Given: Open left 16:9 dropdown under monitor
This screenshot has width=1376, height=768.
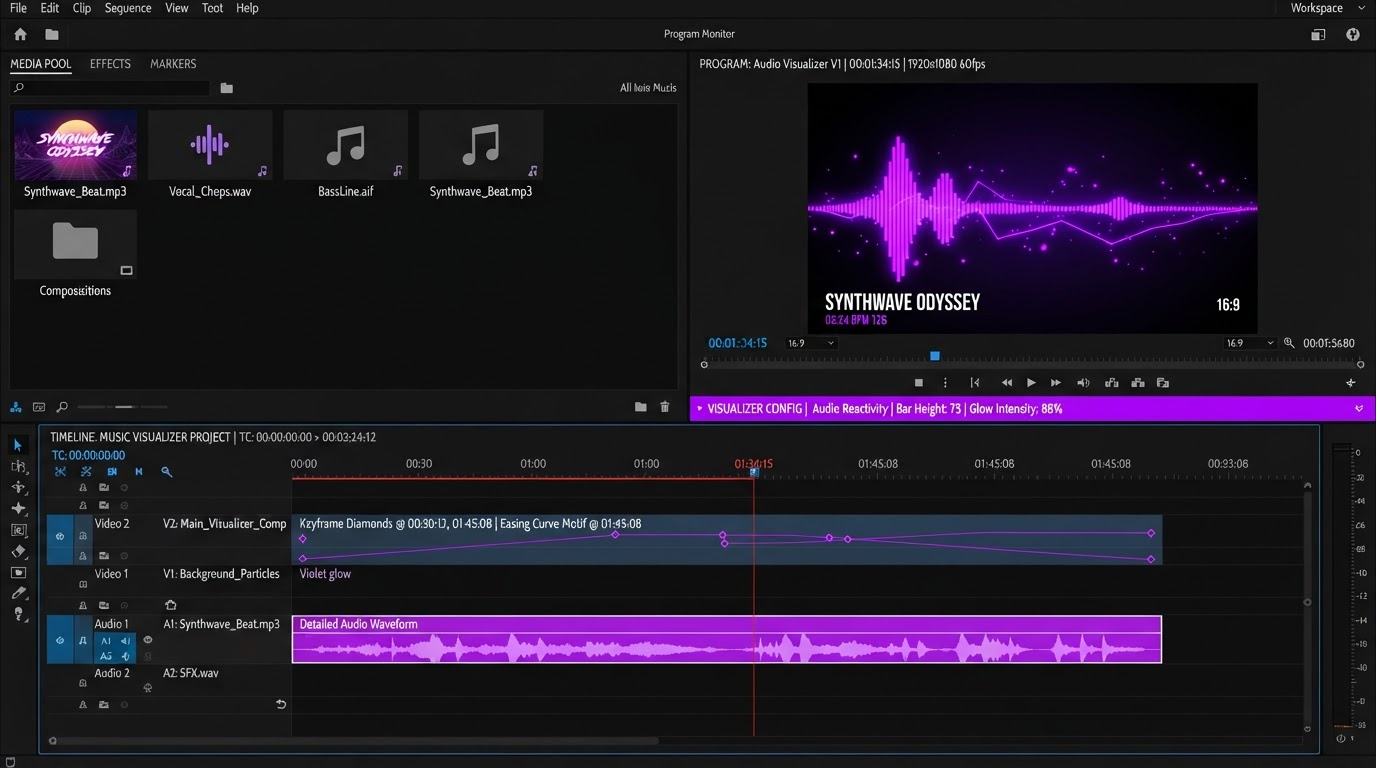Looking at the screenshot, I should pos(811,343).
